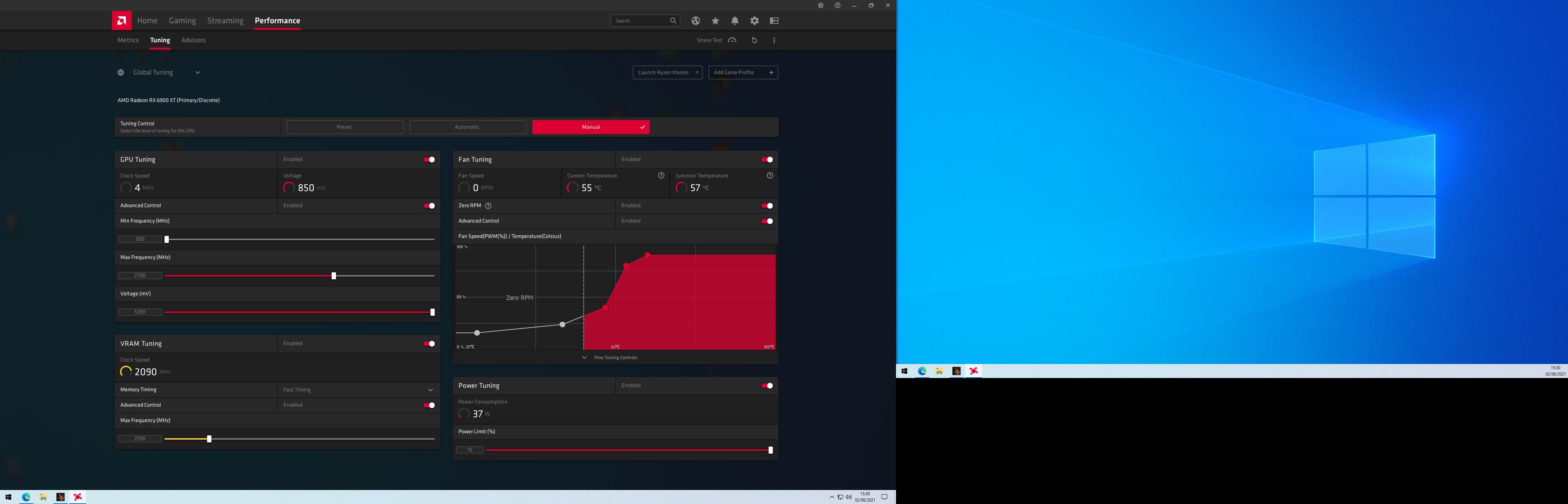Image resolution: width=1568 pixels, height=504 pixels.
Task: Go to the Home tab
Action: click(x=147, y=21)
